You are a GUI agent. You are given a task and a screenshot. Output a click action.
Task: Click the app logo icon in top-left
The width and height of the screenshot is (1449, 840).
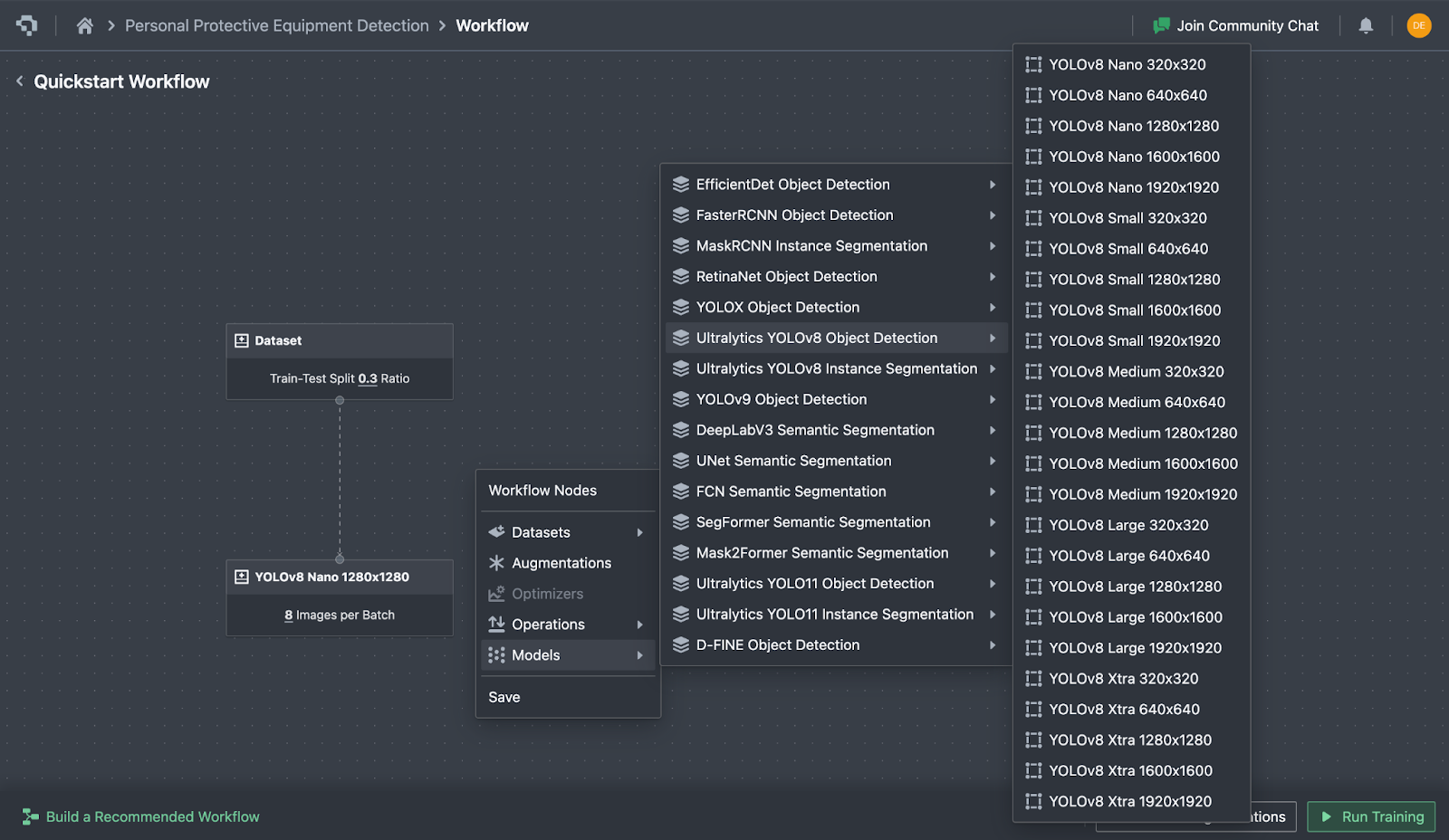(27, 25)
